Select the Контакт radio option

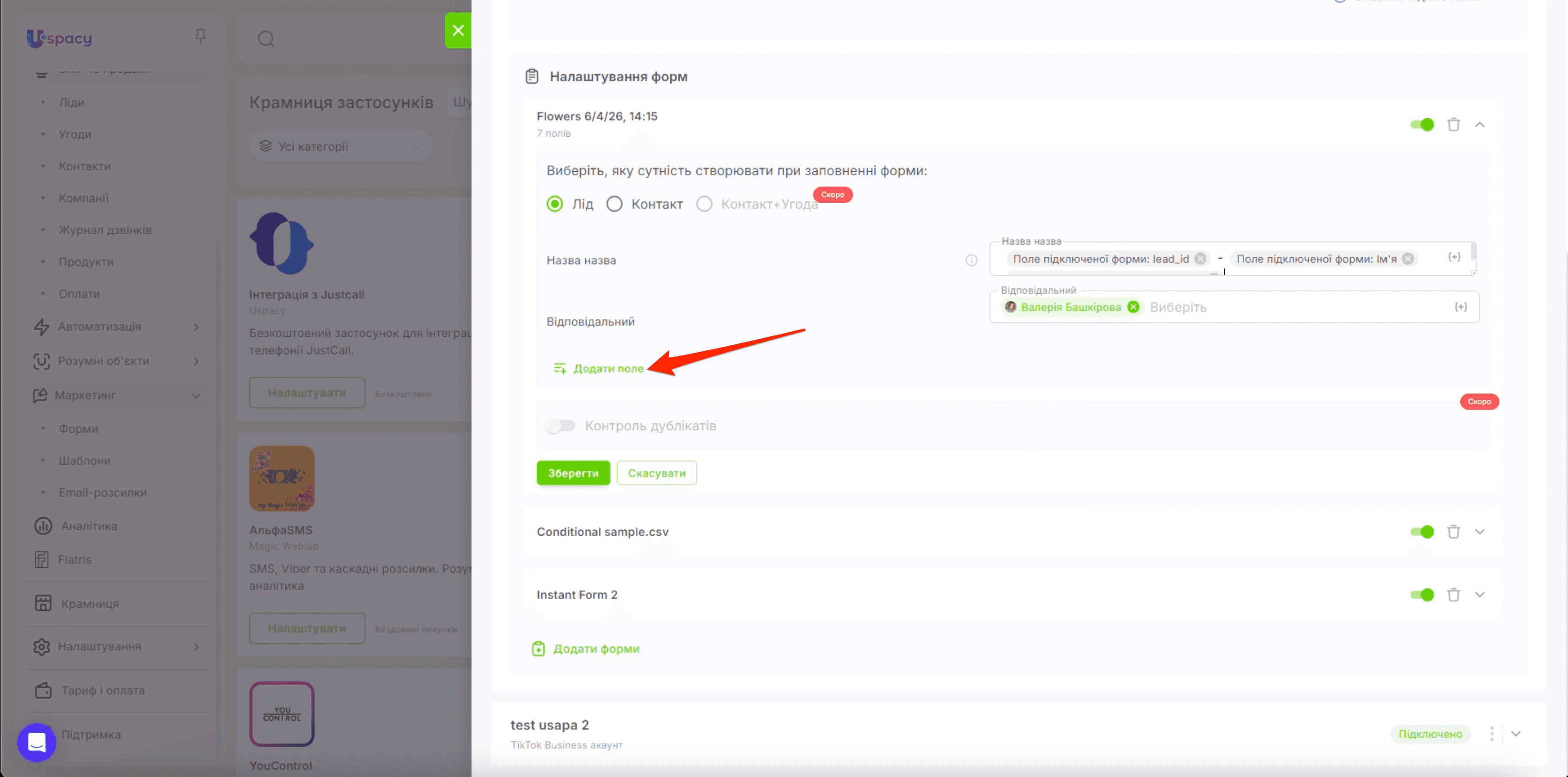click(614, 204)
